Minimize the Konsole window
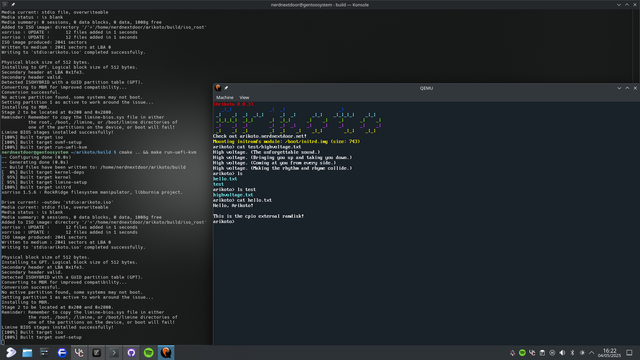The width and height of the screenshot is (640, 360). click(x=619, y=5)
